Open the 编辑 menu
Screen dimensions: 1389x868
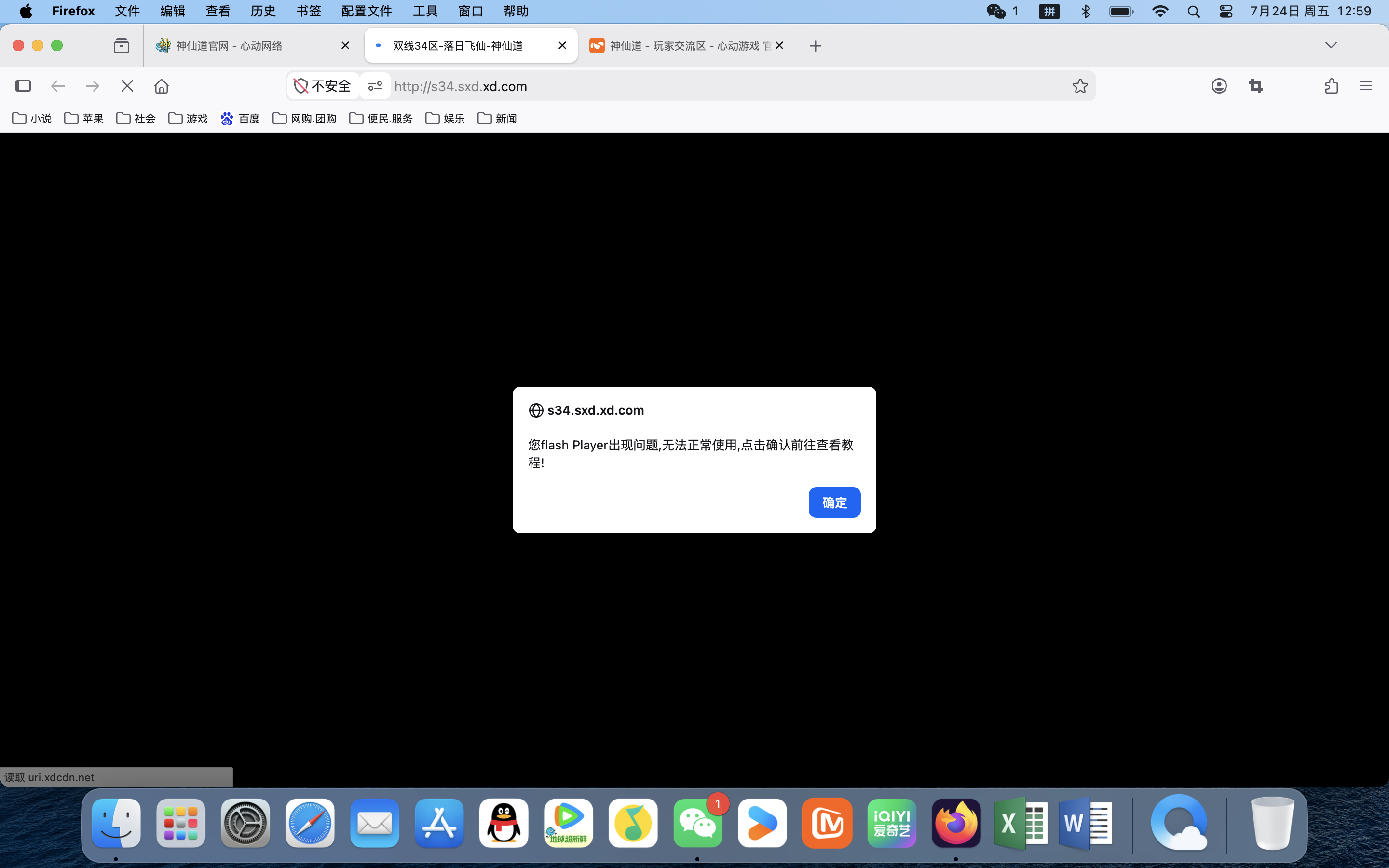click(173, 11)
